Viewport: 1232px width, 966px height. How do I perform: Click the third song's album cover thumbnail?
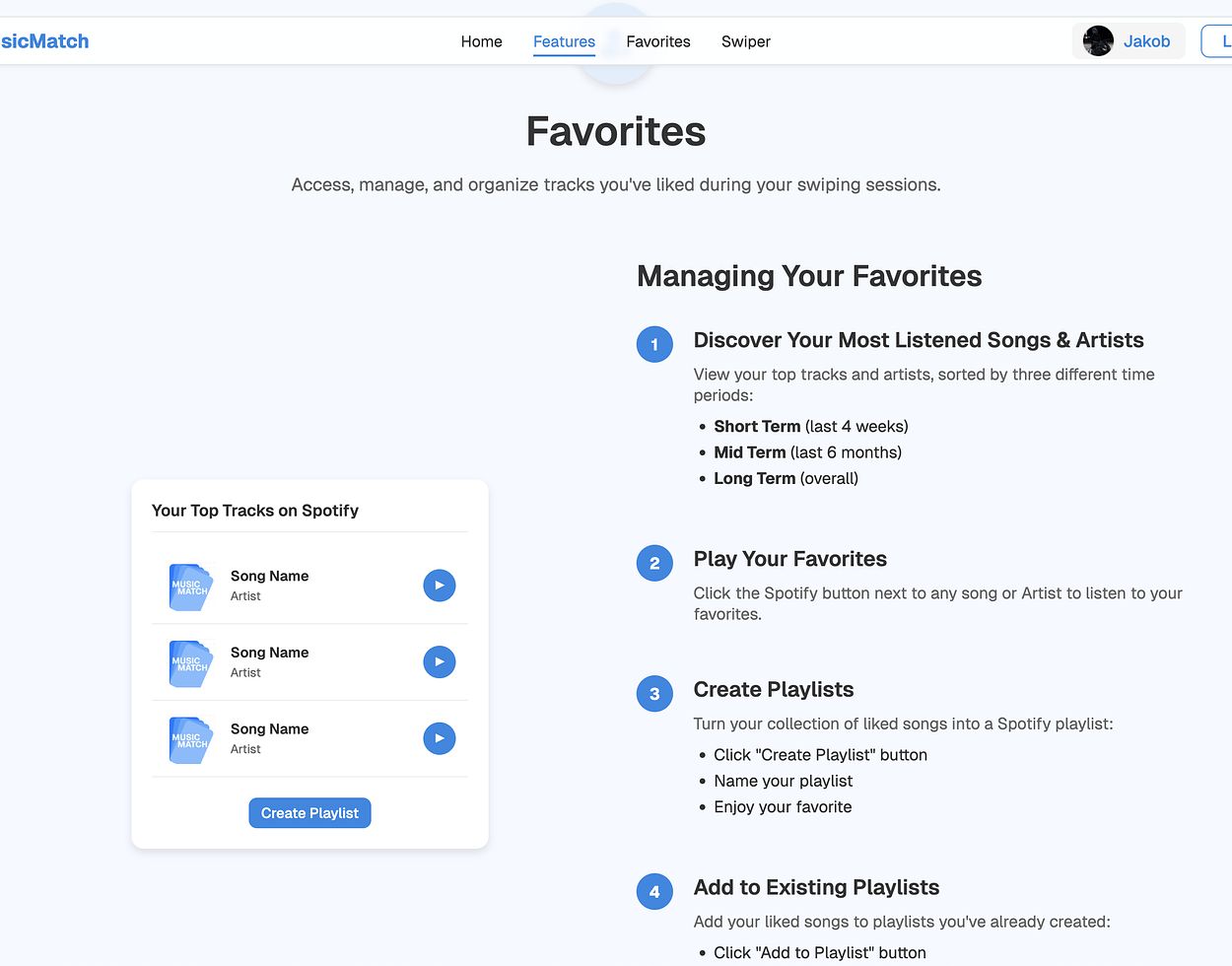(191, 739)
